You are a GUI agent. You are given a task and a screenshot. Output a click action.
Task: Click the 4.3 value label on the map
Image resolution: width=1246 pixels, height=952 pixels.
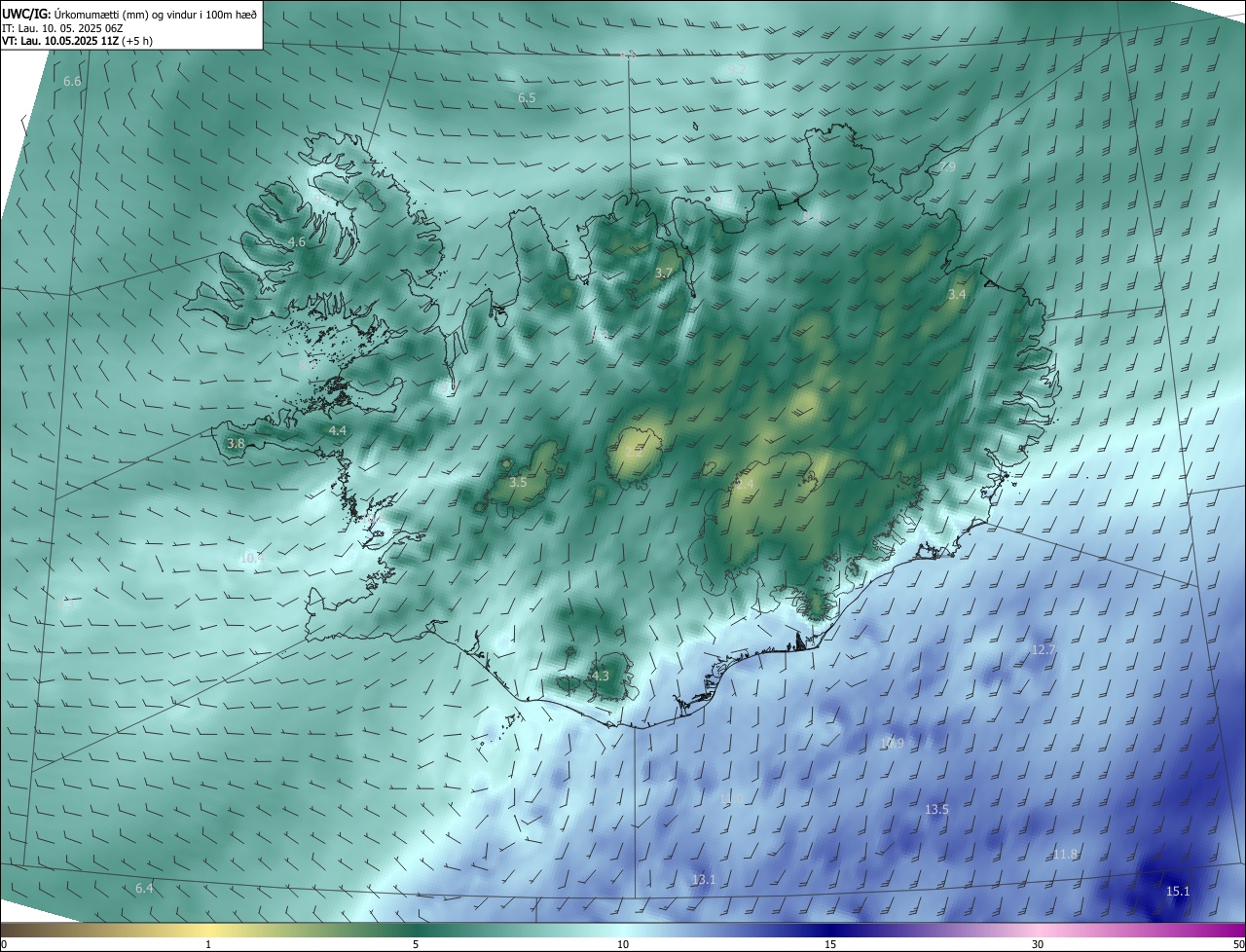pos(600,677)
